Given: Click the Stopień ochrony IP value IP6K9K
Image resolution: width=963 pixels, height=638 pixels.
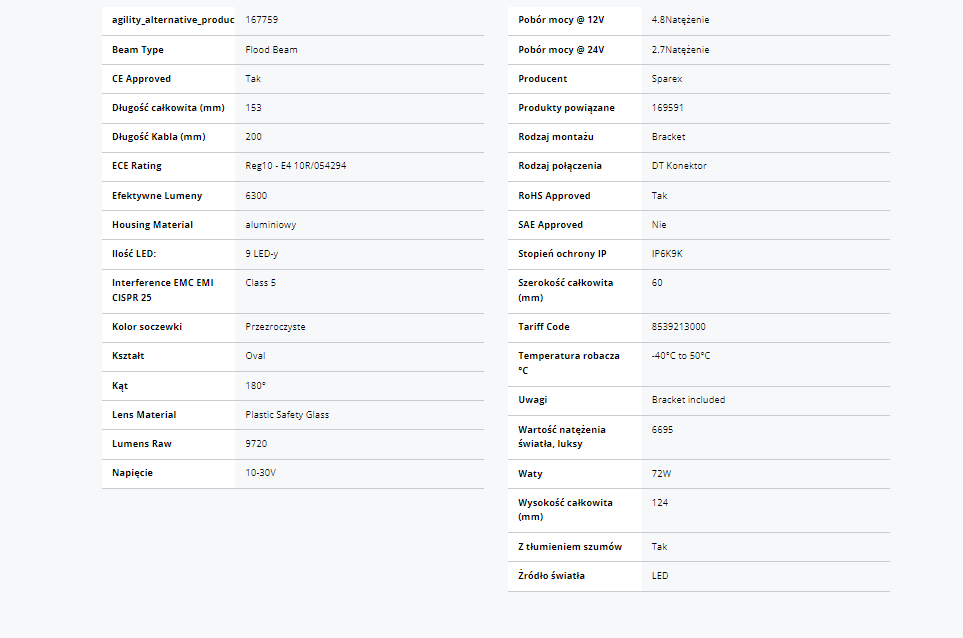Looking at the screenshot, I should tap(667, 254).
